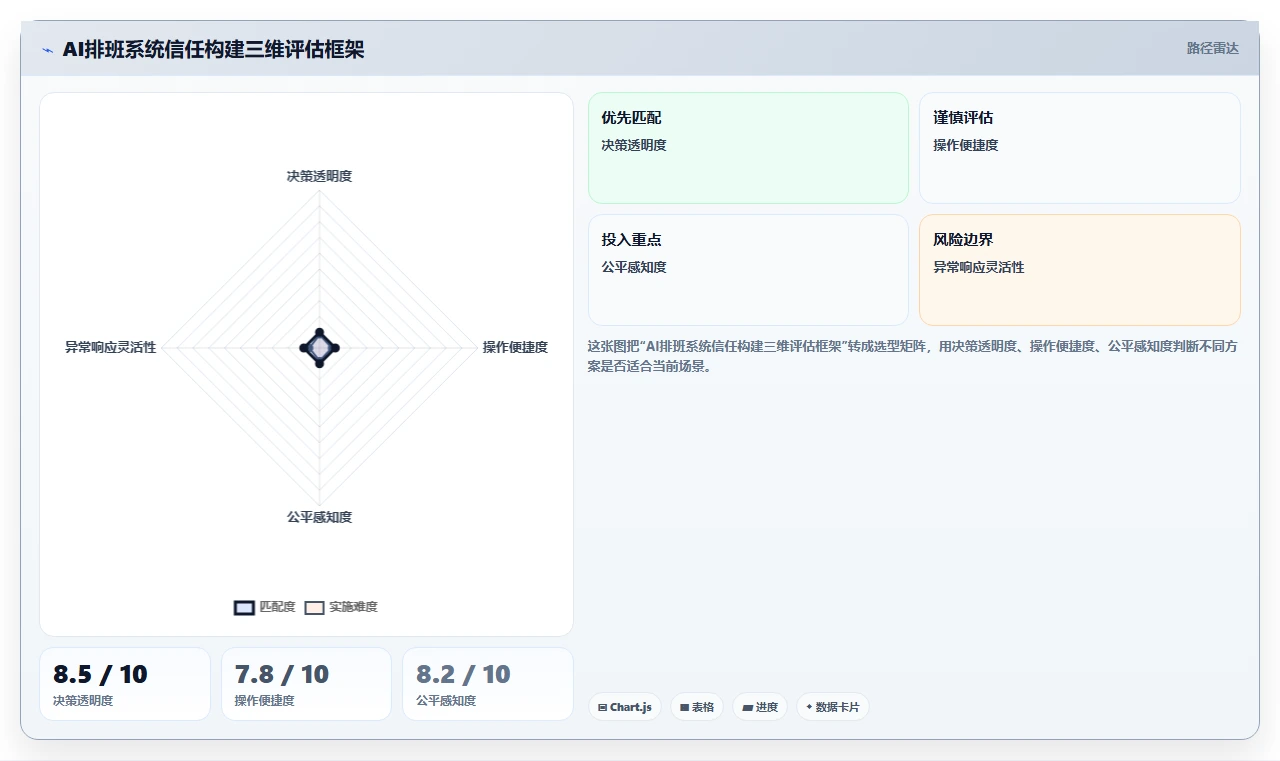Select the 进度 chip
The image size is (1280, 761).
tap(760, 707)
